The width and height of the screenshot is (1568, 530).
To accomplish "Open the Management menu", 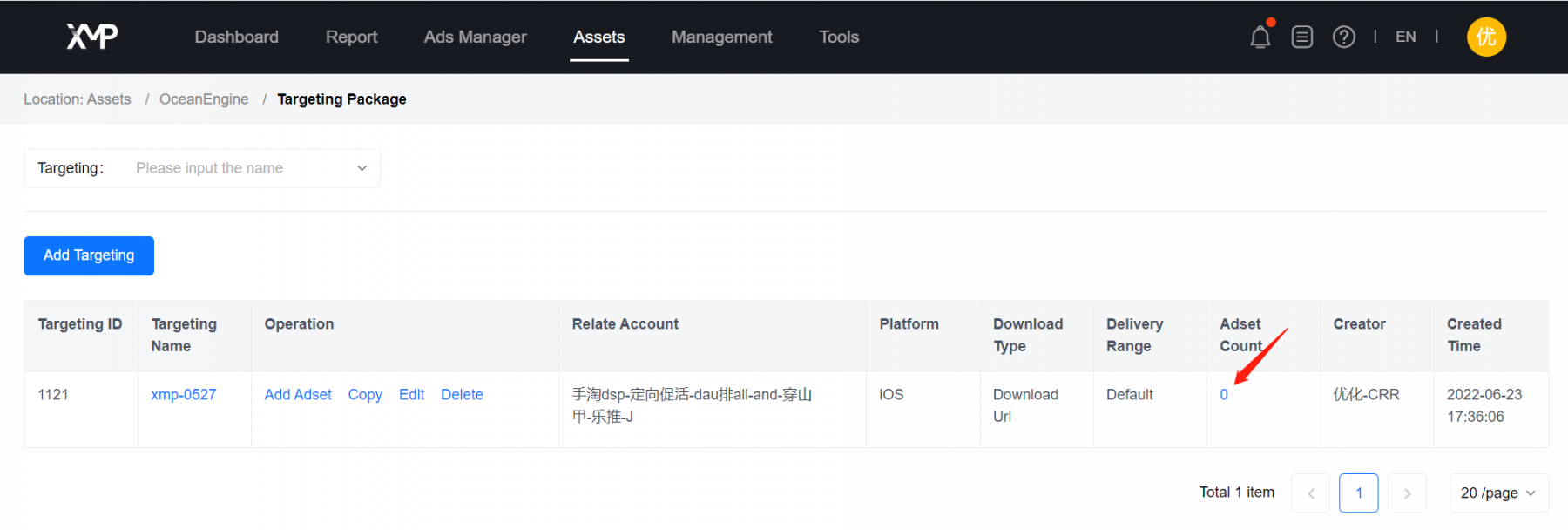I will (x=721, y=37).
